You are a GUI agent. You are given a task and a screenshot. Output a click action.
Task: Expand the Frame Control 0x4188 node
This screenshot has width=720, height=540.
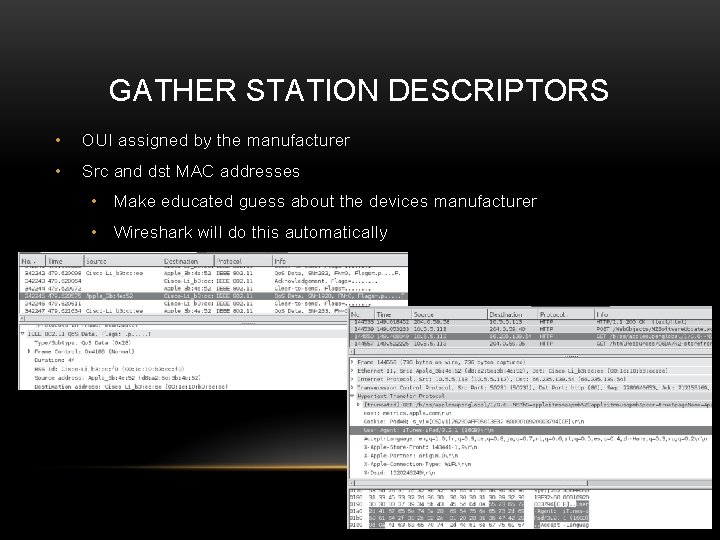[x=29, y=351]
